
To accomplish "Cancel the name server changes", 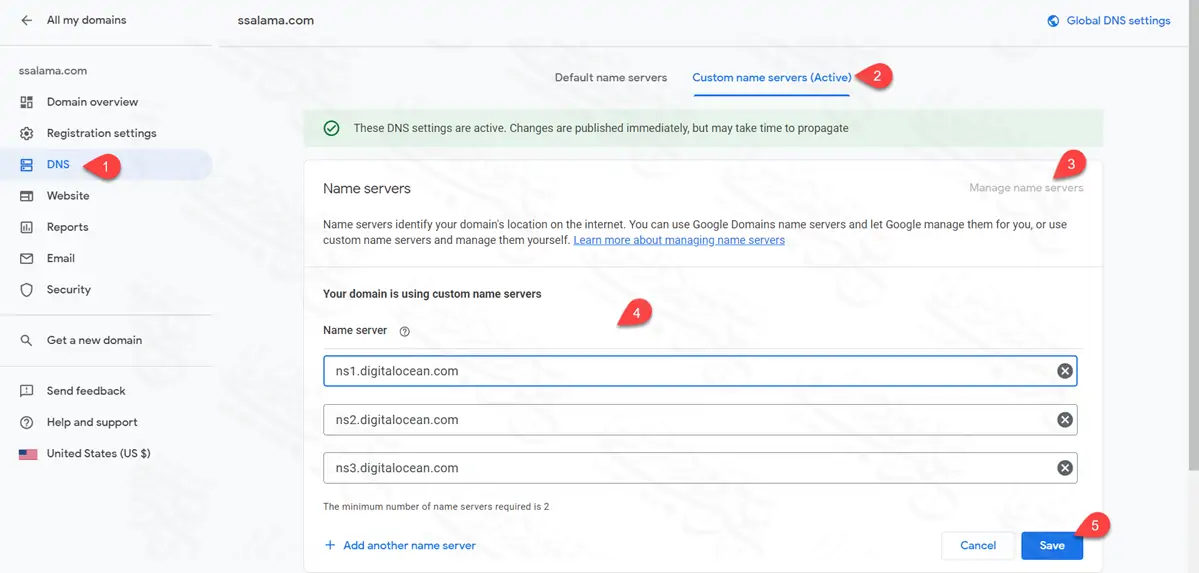I will pos(977,545).
